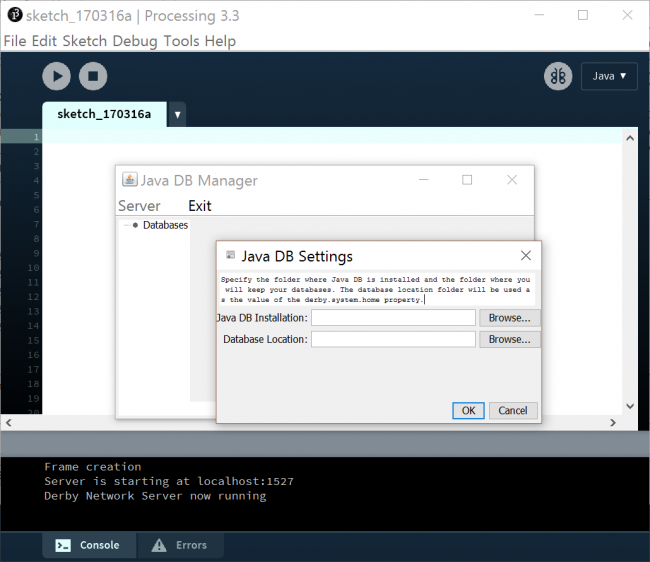Minimize the Processing window
Image resolution: width=650 pixels, height=562 pixels.
click(539, 15)
